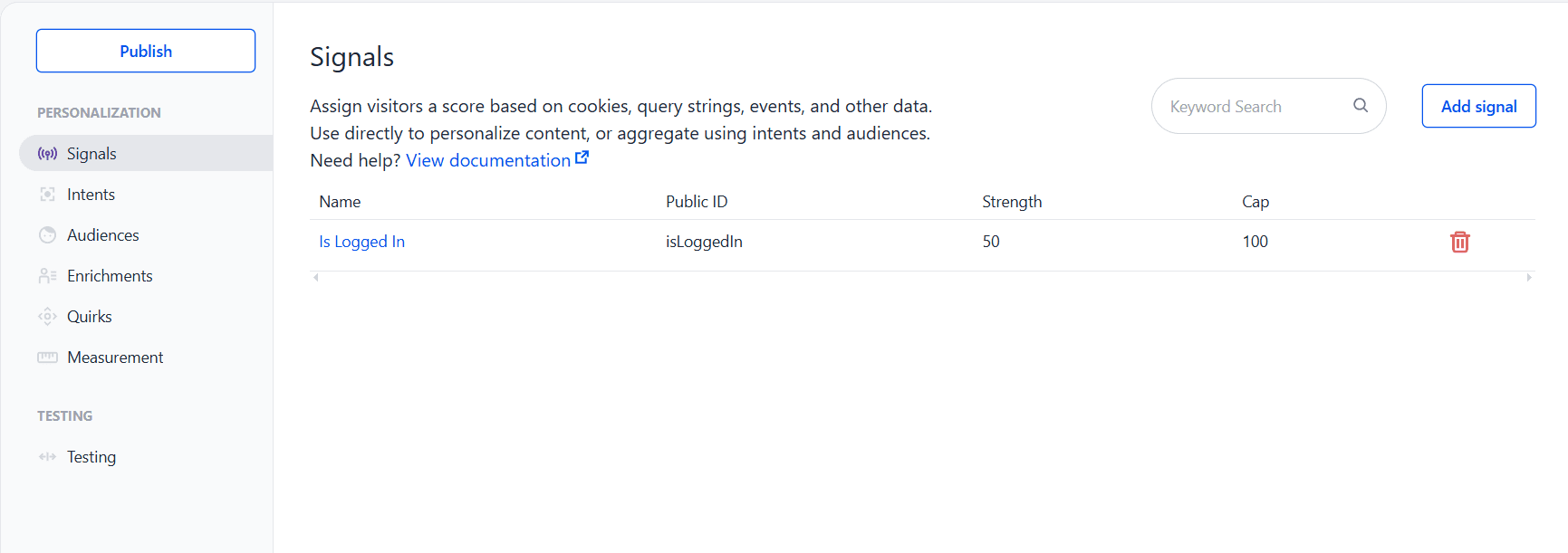Open external link icon next to documentation
Image resolution: width=1568 pixels, height=553 pixels.
click(x=582, y=157)
